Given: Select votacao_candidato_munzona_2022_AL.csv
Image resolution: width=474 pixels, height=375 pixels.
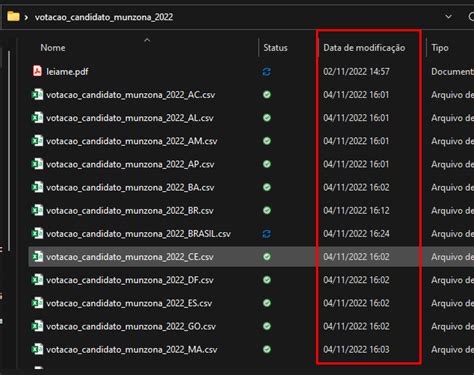Looking at the screenshot, I should click(x=130, y=118).
